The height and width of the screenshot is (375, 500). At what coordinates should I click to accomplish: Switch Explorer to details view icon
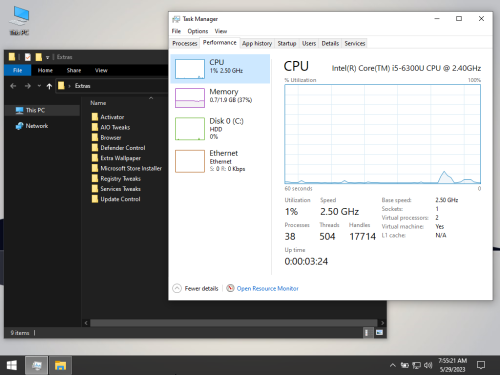point(367,333)
